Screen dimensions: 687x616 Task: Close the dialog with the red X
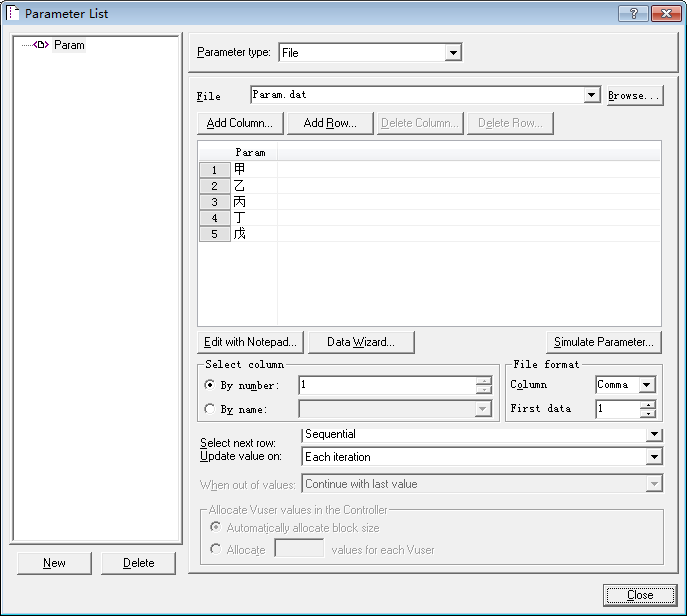(666, 14)
